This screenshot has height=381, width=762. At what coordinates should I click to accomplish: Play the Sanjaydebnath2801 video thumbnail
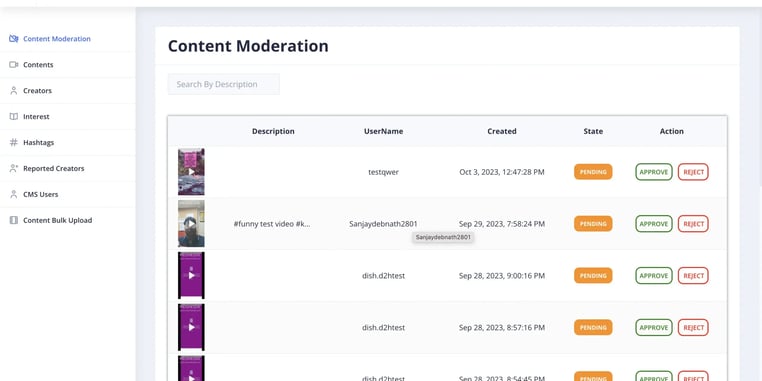click(191, 224)
